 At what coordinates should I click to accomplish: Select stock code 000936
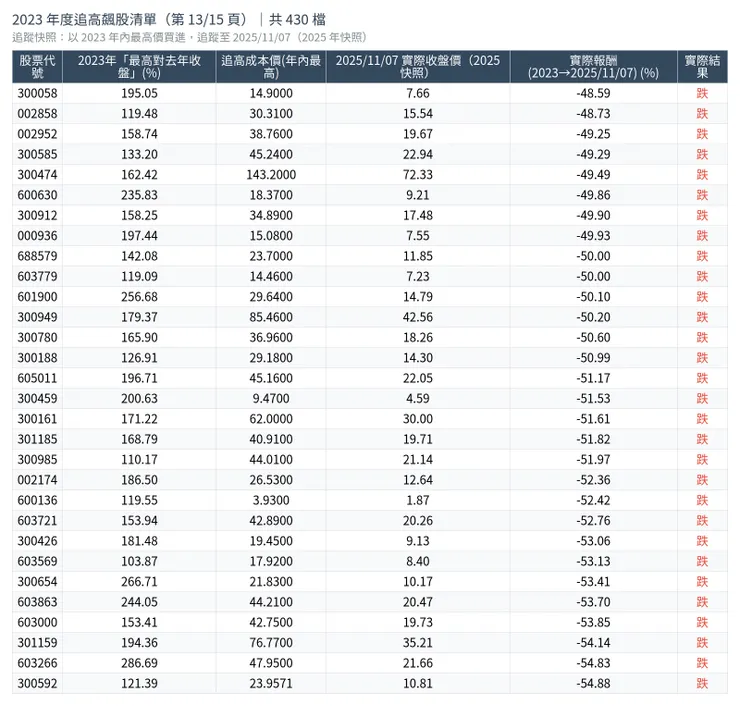coord(37,235)
